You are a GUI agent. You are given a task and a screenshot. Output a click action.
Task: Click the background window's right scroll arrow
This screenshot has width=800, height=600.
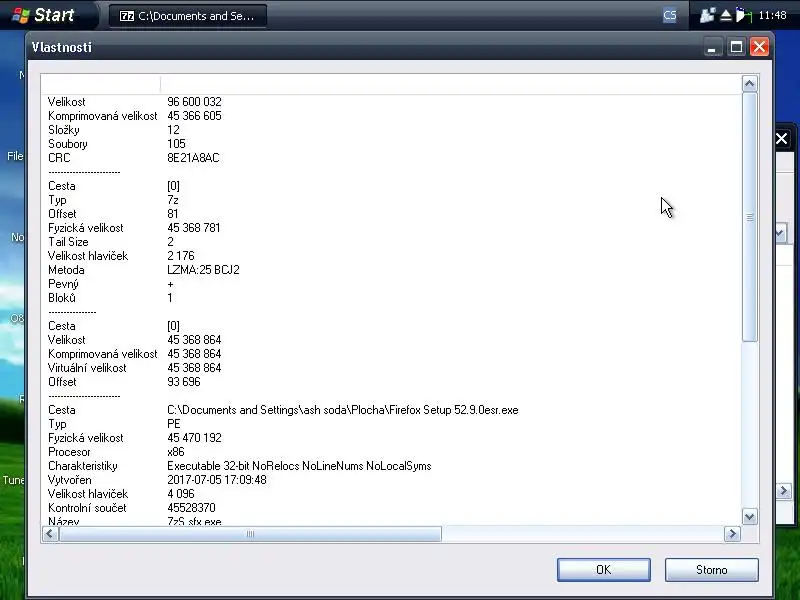point(784,491)
